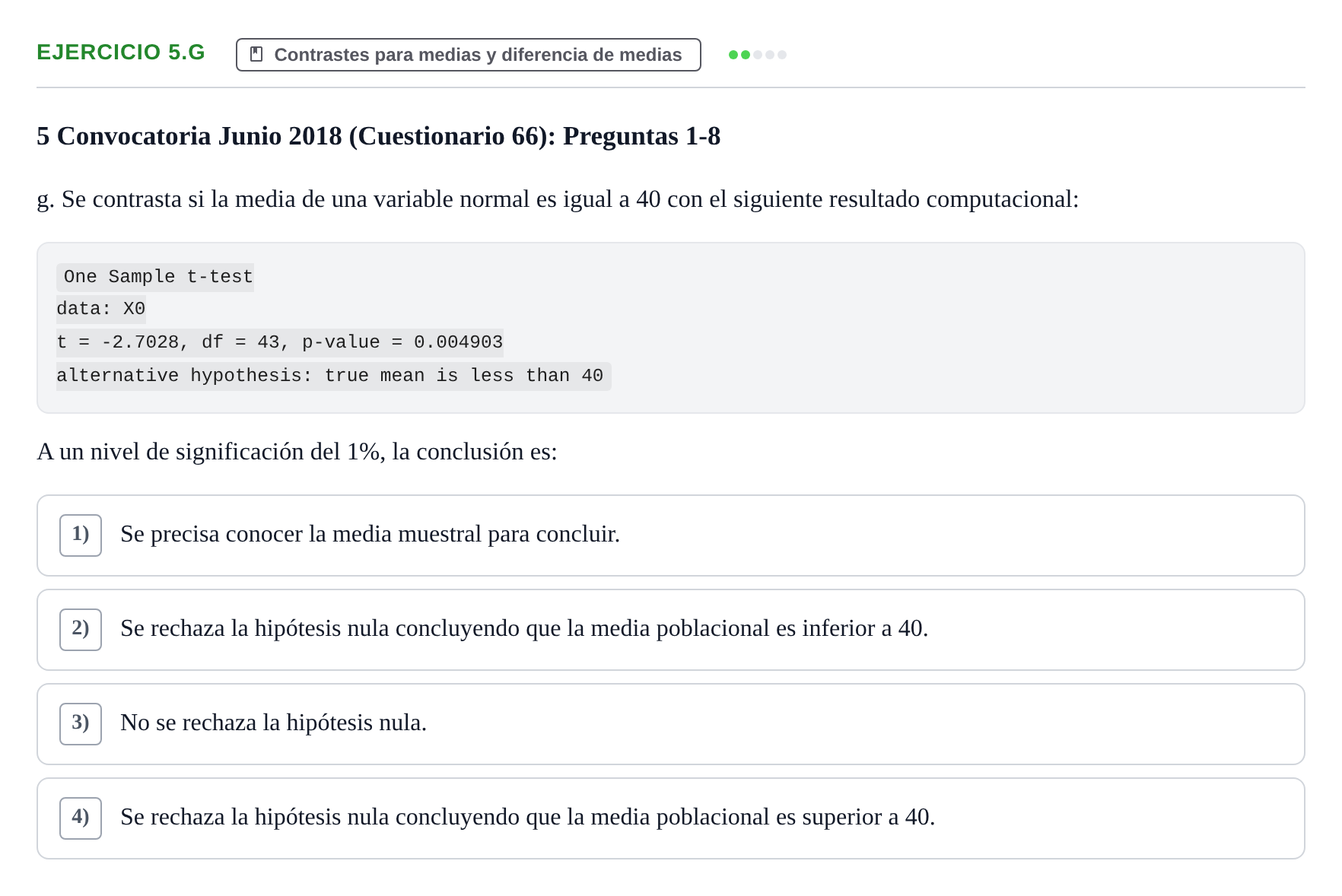Click the '5 Convocatoria Junio 2018' title
The height and width of the screenshot is (896, 1342).
click(379, 136)
